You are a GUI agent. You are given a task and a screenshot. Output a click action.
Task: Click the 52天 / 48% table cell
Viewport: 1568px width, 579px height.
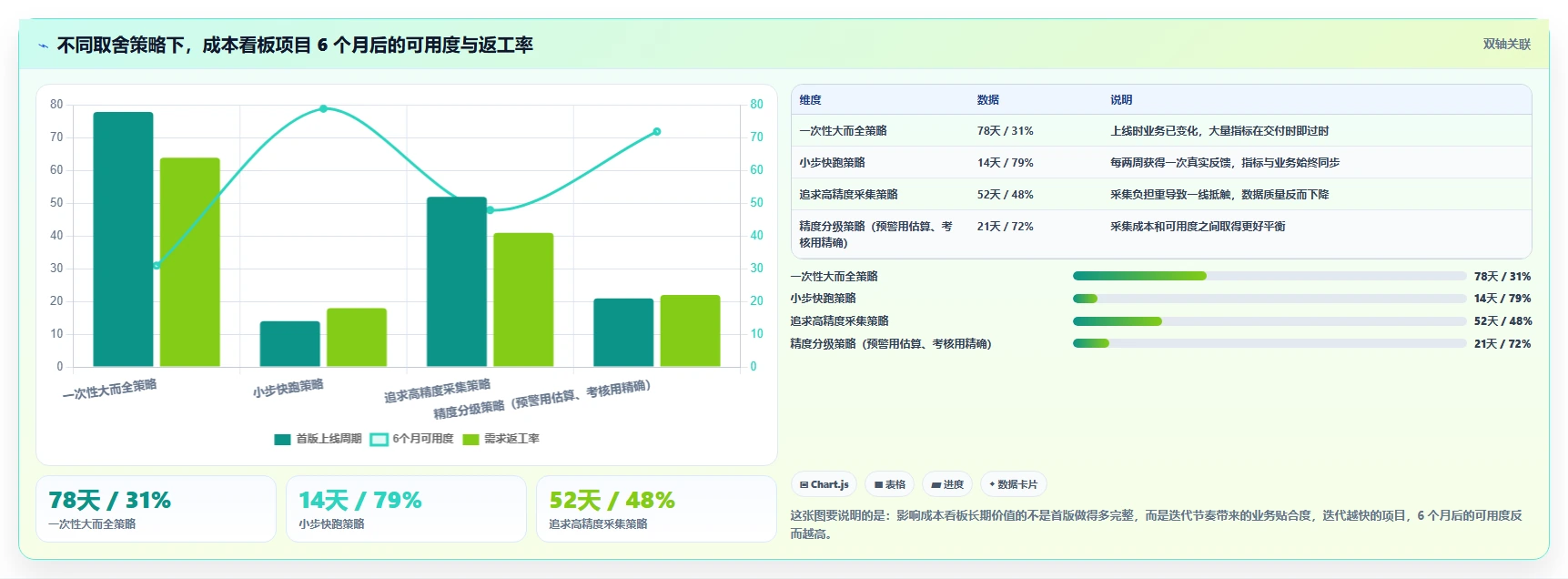coord(1005,195)
